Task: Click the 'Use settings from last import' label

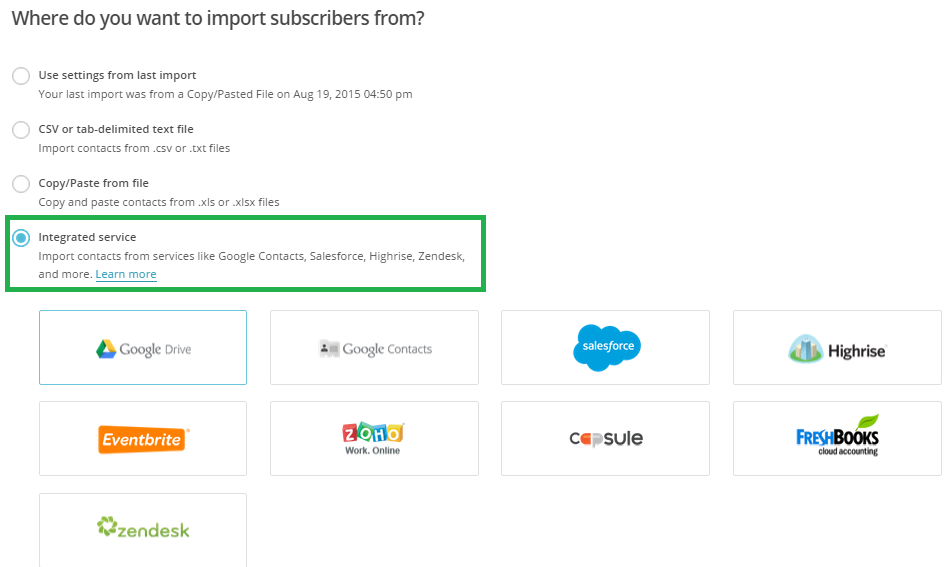Action: coord(117,75)
